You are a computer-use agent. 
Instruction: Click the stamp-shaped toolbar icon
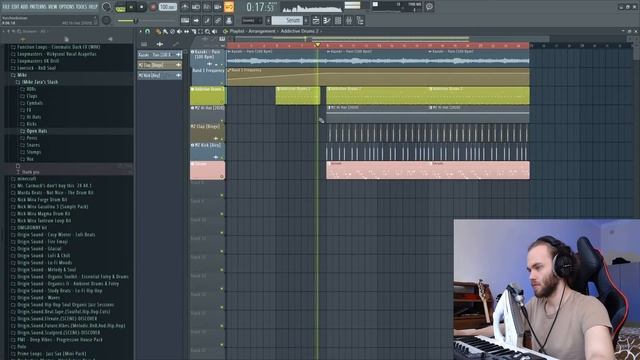229,20
